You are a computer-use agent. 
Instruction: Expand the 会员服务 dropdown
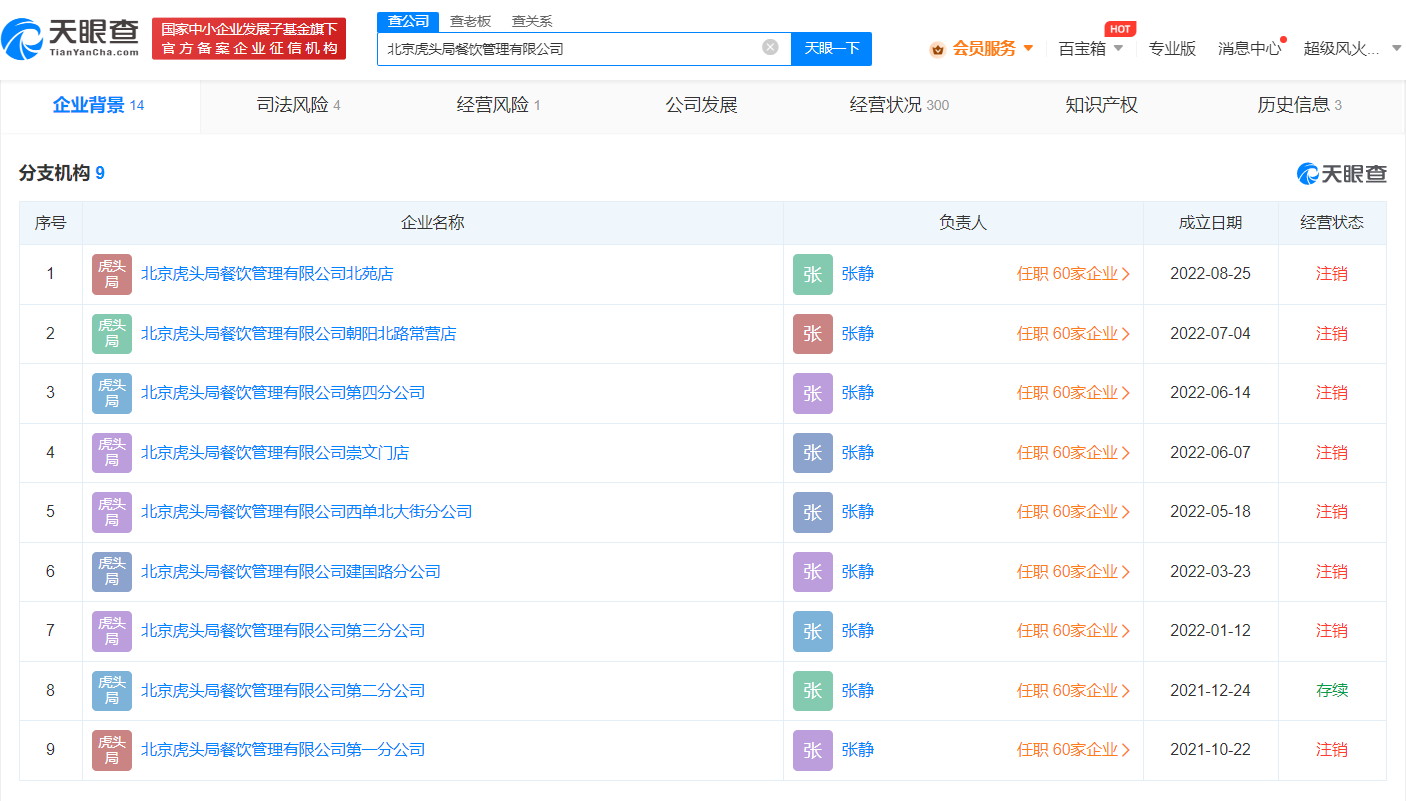1028,47
